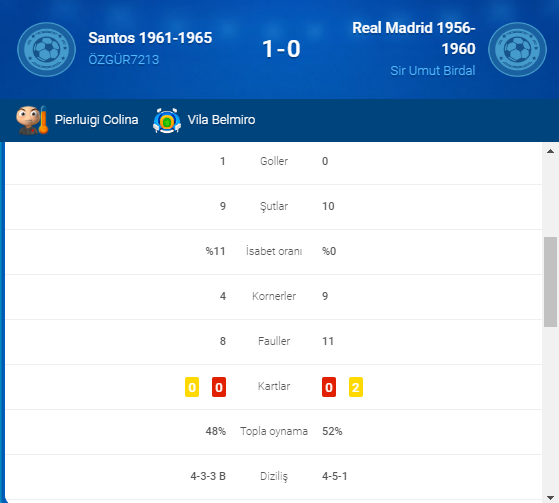The image size is (559, 503).
Task: Click the Santos 1961-1965 team name
Action: click(x=150, y=38)
